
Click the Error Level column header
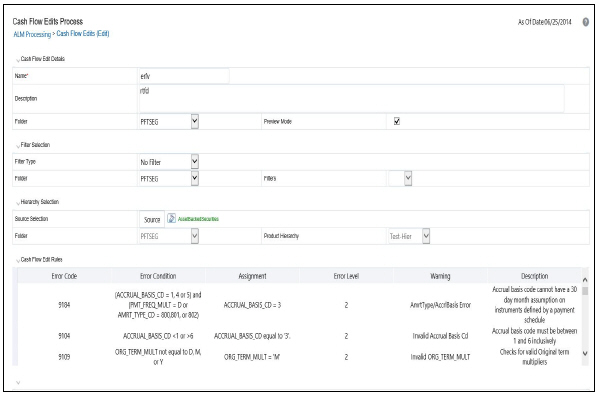(x=346, y=276)
